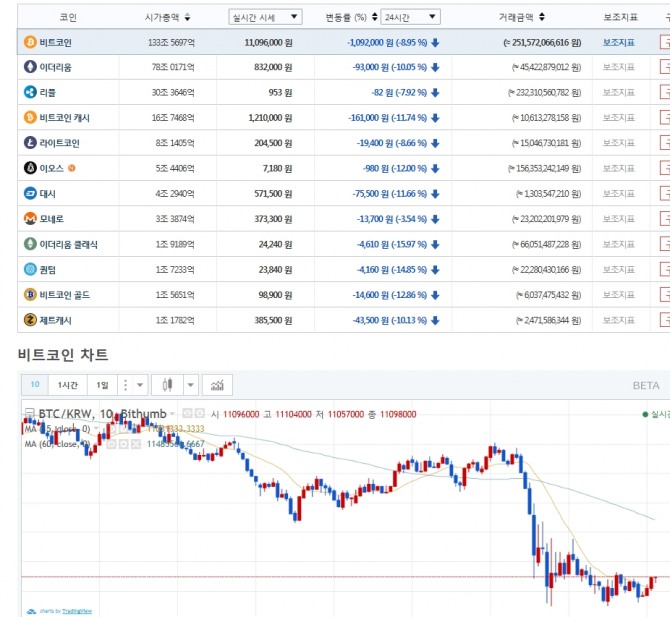The image size is (670, 617).
Task: Click the Ripple coin icon
Action: click(30, 92)
